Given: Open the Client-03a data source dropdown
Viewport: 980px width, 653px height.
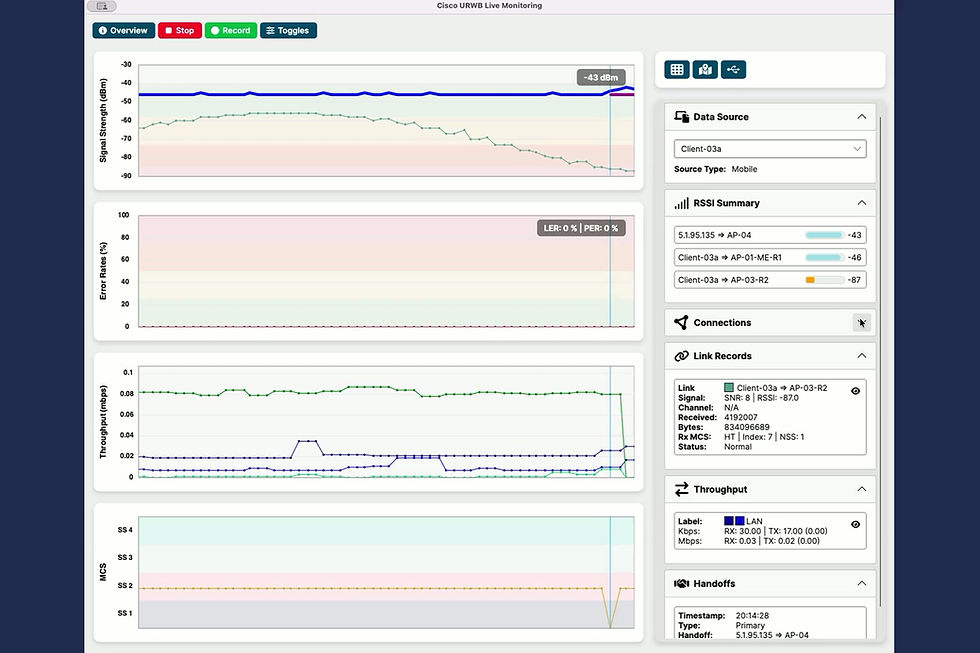Looking at the screenshot, I should coord(770,149).
